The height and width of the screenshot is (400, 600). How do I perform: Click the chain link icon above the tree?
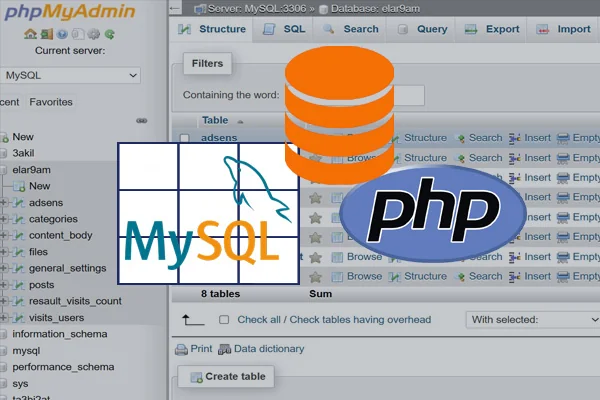click(142, 121)
